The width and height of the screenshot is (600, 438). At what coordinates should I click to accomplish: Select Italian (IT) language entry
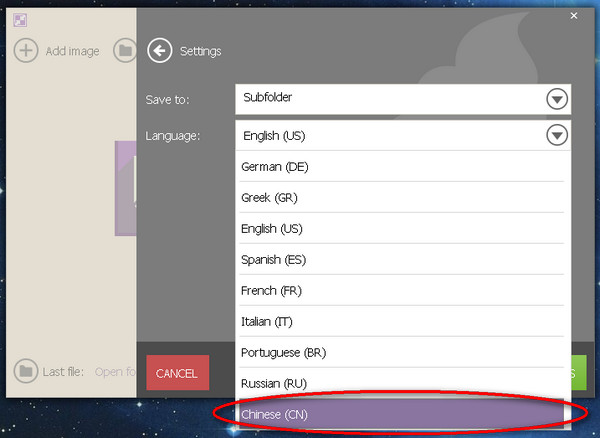(402, 321)
